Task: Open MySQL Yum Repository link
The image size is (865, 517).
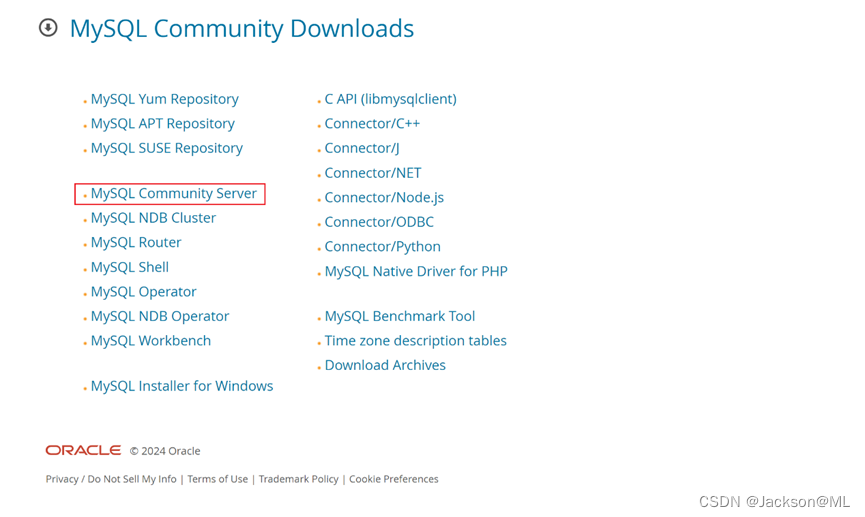Action: click(164, 99)
